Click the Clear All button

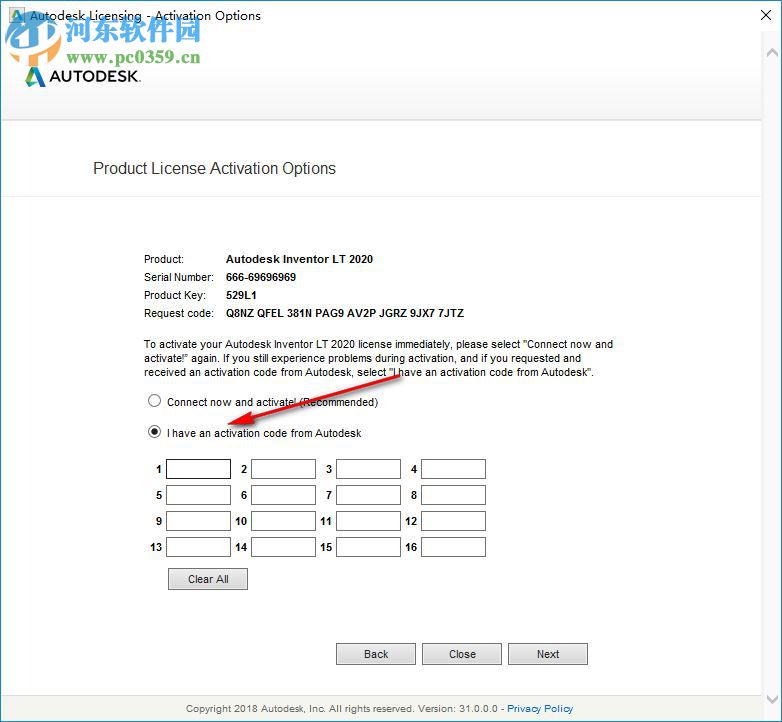[208, 579]
